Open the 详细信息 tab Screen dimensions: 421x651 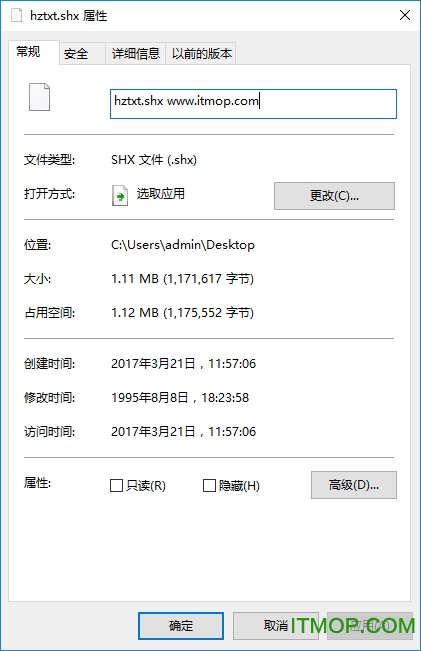[x=136, y=54]
